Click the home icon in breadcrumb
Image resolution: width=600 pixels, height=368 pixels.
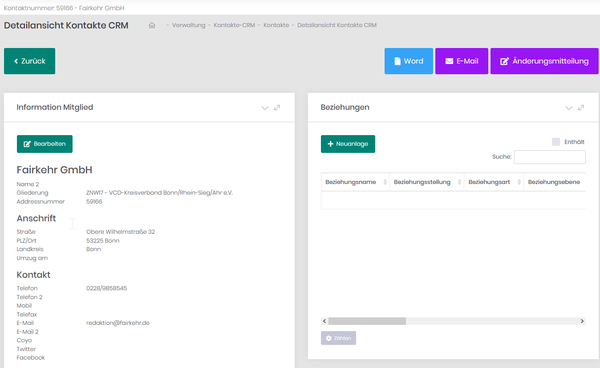152,25
